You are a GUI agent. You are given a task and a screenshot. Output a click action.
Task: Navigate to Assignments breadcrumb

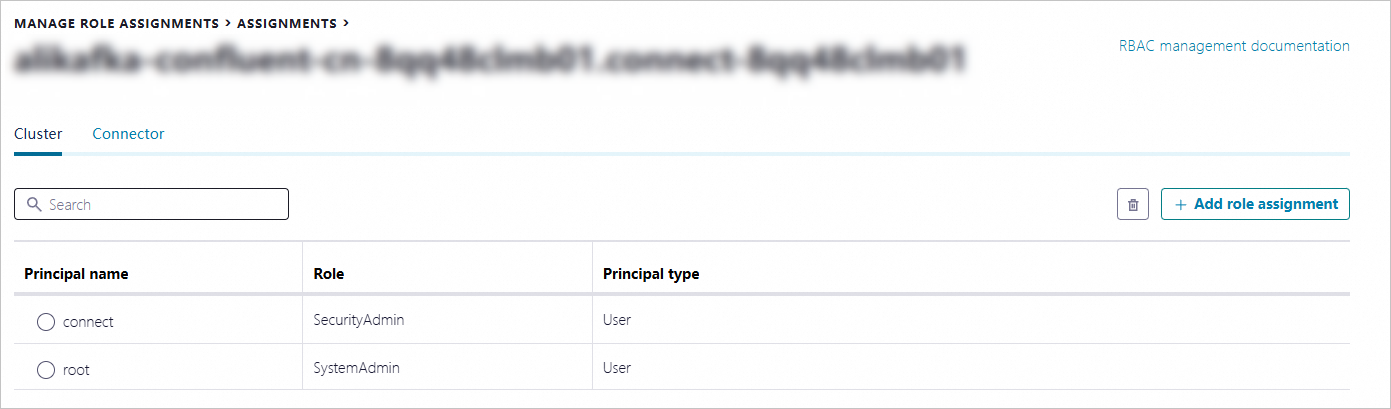point(284,22)
